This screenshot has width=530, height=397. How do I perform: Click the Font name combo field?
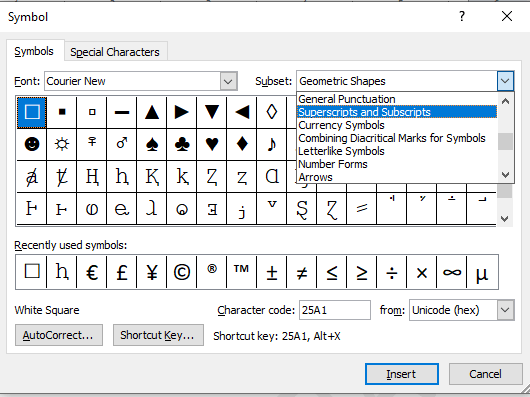pyautogui.click(x=132, y=81)
